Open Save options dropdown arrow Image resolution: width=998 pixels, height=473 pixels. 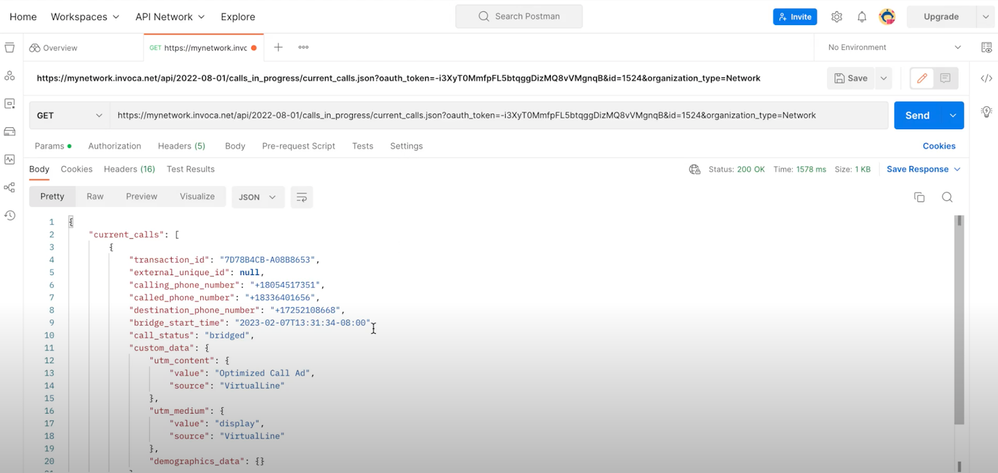coord(883,78)
